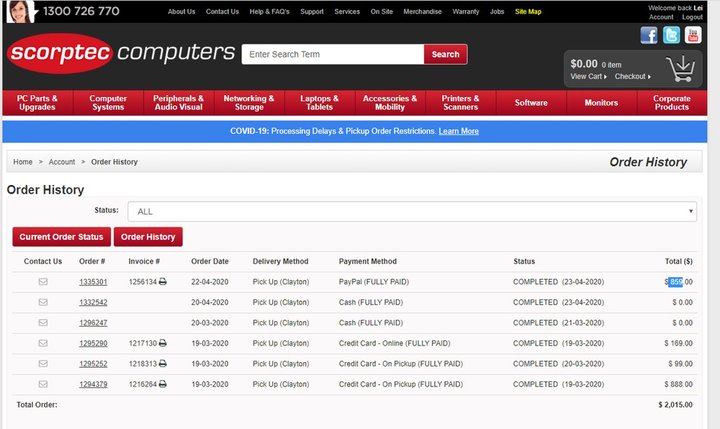Image resolution: width=720 pixels, height=429 pixels.
Task: Click the View Cart link
Action: tap(588, 76)
